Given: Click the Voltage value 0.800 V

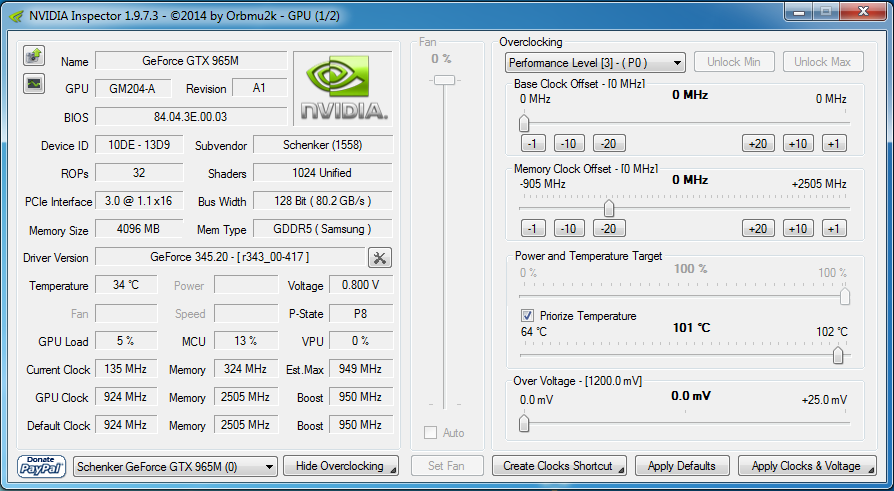Looking at the screenshot, I should click(x=361, y=285).
